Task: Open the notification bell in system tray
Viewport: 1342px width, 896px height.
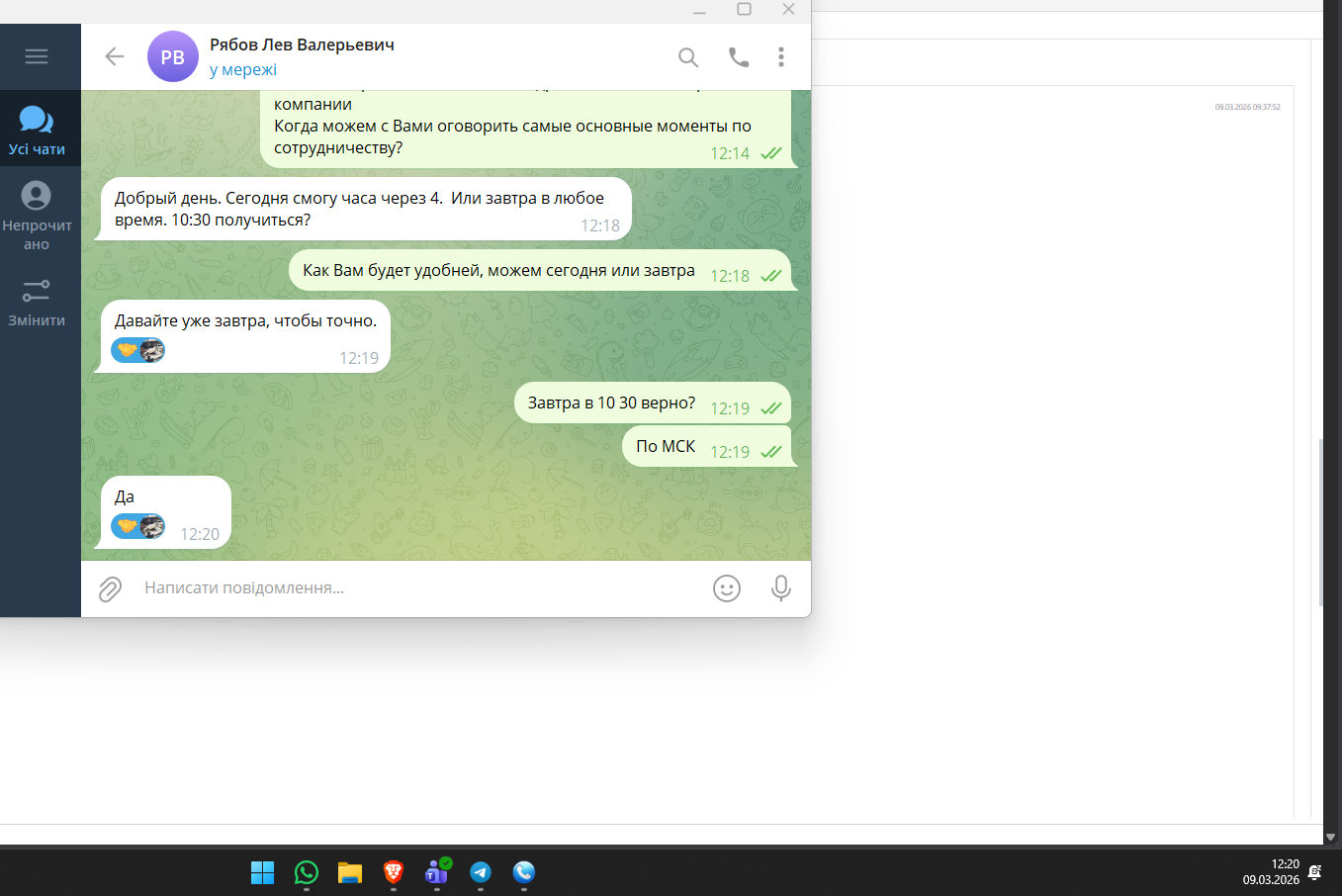Action: pos(1315,872)
